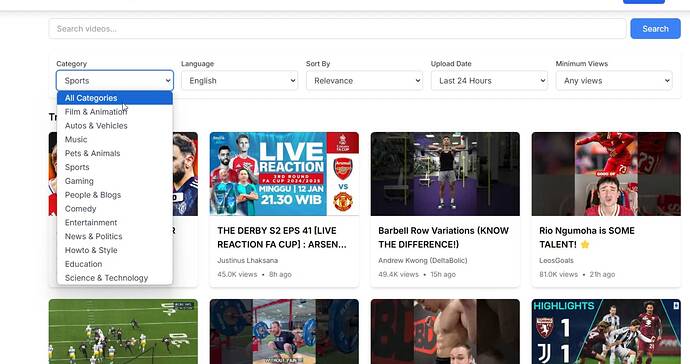690x364 pixels.
Task: Open the Category dropdown showing Sports
Action: point(115,81)
